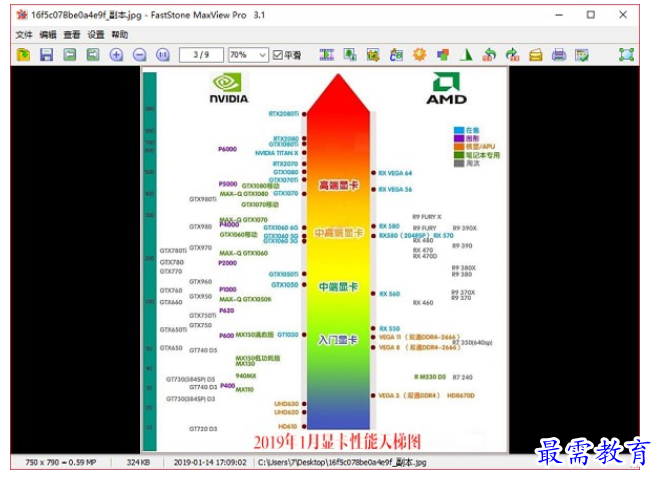Start slideshow with the filmstrip icon
Screen dimensions: 659x484
pos(327,55)
